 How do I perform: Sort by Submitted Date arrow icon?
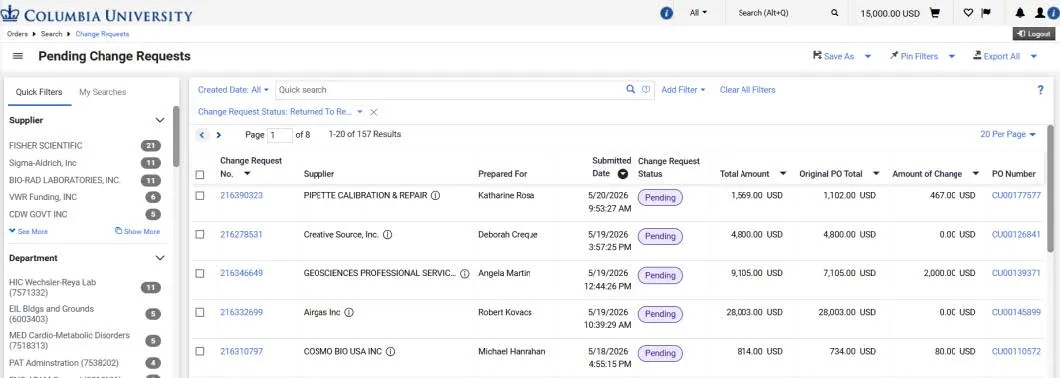coord(623,174)
